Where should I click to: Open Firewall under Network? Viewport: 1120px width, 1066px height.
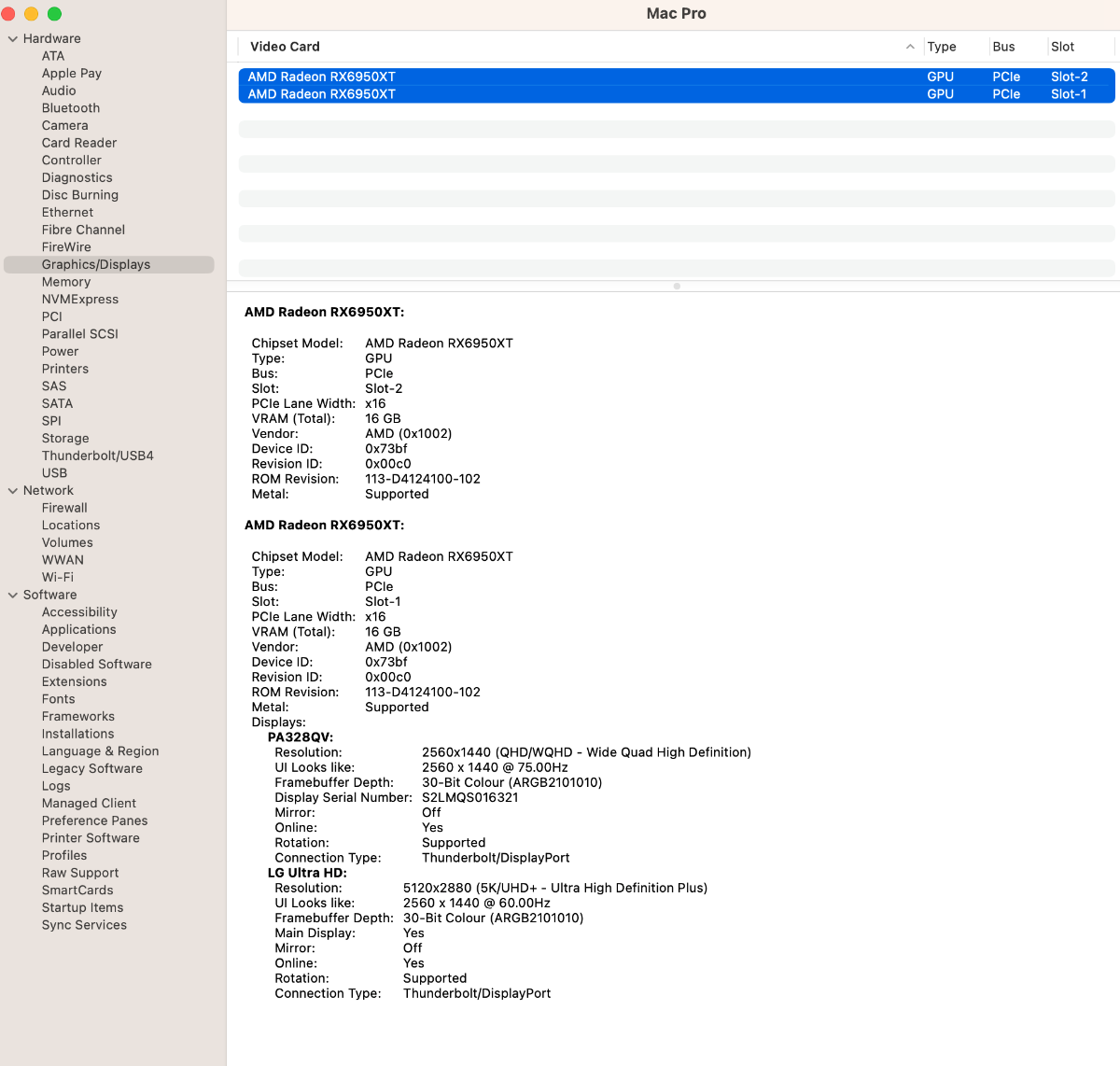[x=64, y=508]
